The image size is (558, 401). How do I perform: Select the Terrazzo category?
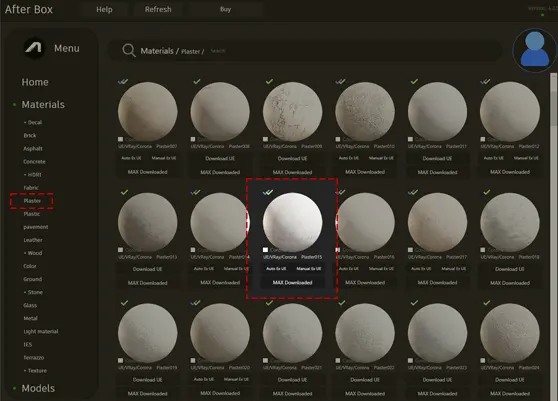tap(34, 357)
